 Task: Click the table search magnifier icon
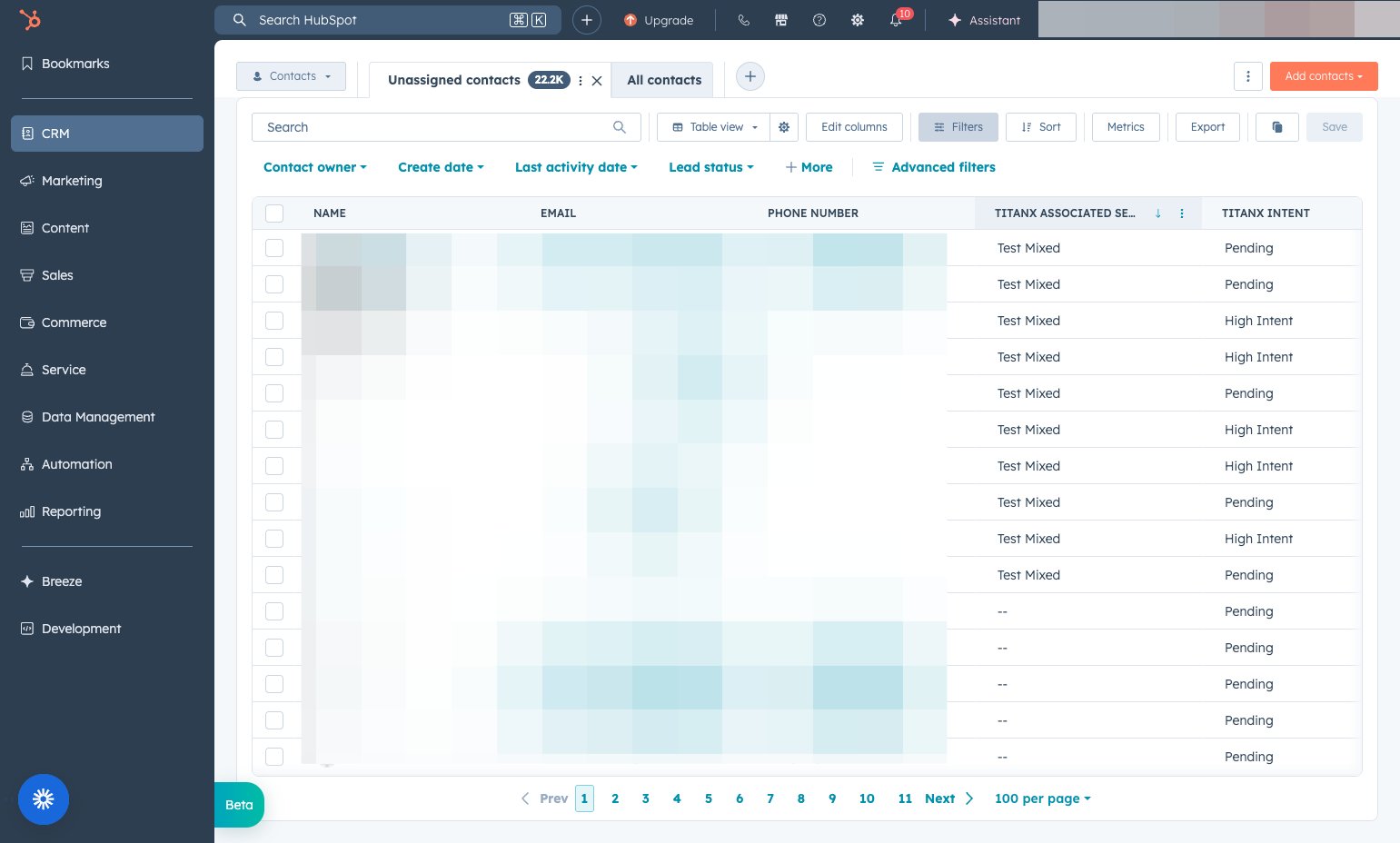[620, 127]
